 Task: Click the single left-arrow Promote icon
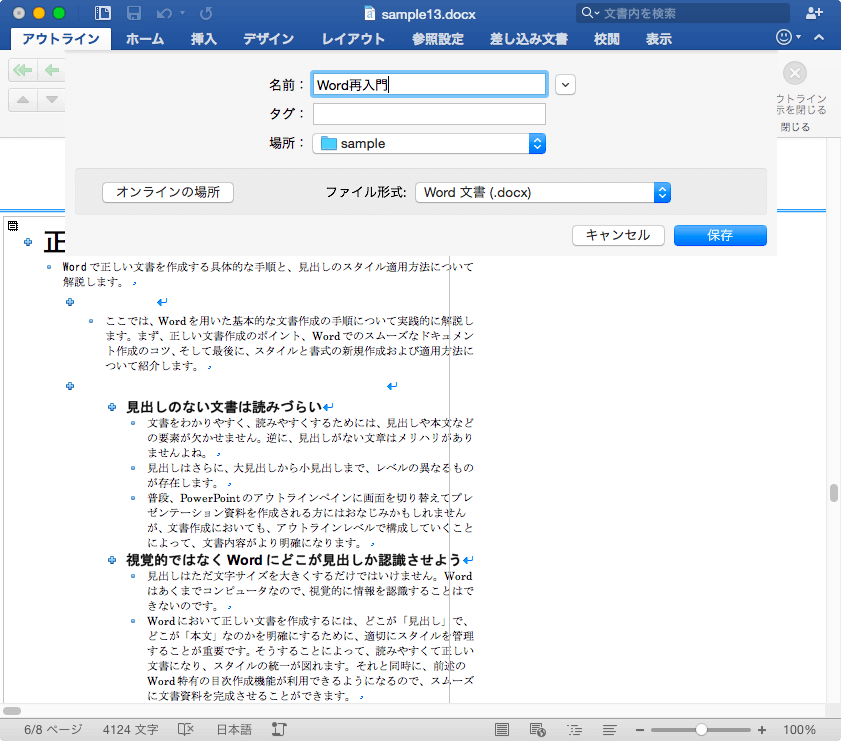51,70
